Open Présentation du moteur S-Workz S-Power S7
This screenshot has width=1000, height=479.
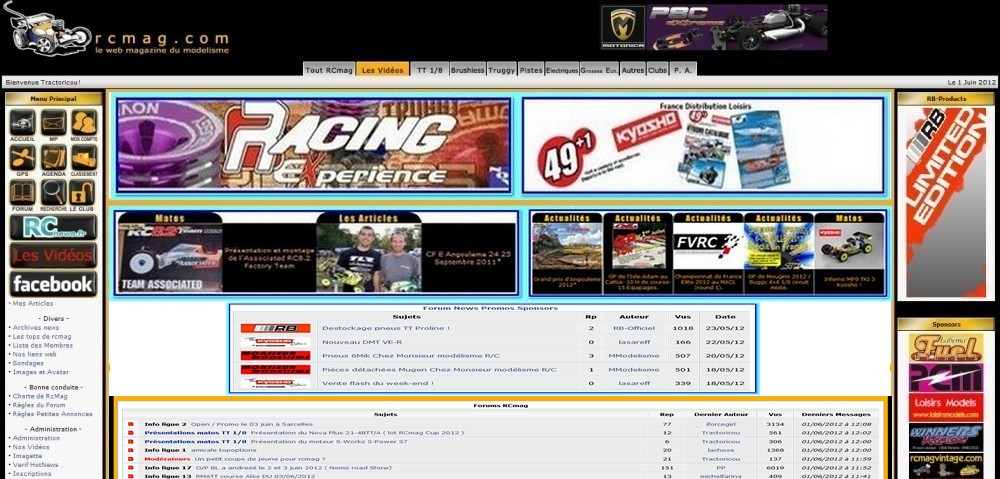(329, 441)
